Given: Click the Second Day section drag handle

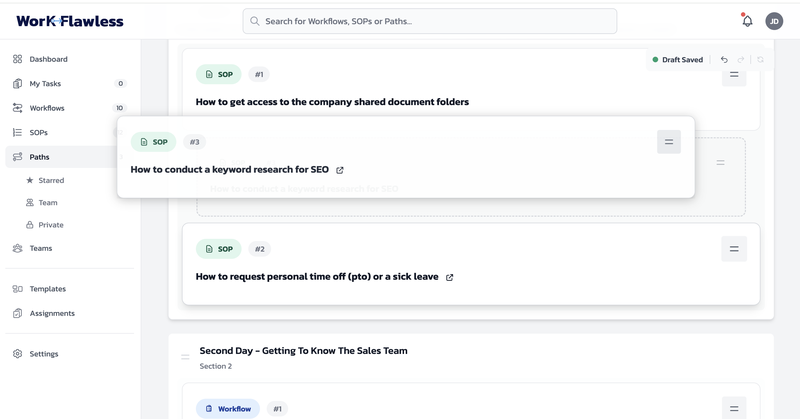Looking at the screenshot, I should (x=185, y=357).
